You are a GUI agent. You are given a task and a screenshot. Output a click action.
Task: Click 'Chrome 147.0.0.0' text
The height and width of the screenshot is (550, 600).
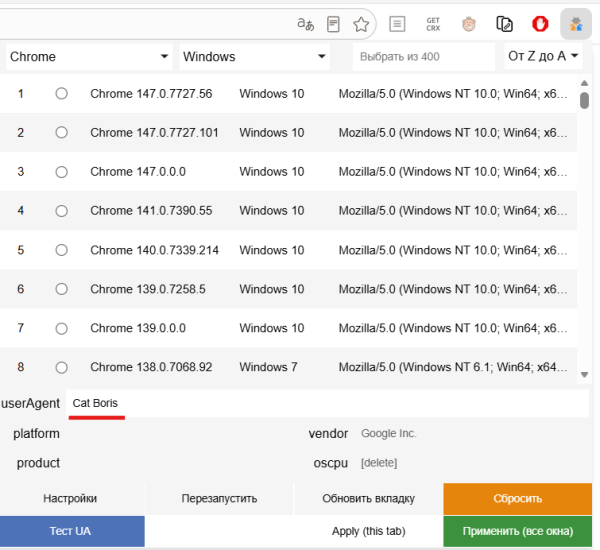click(138, 172)
